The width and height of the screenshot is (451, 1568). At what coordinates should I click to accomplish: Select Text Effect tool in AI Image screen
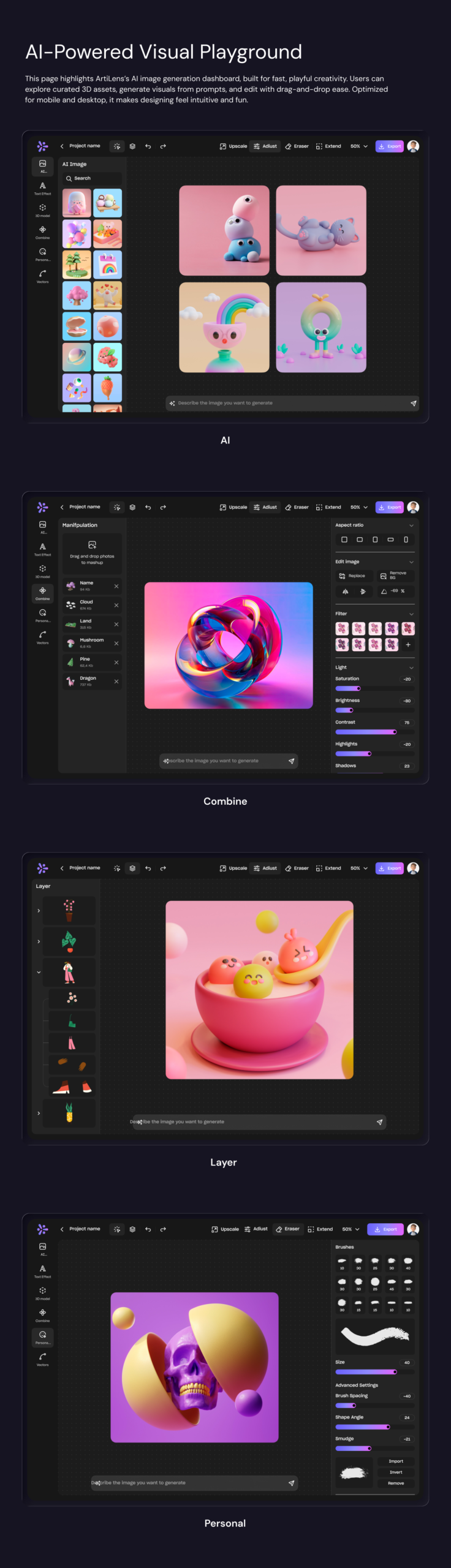pyautogui.click(x=42, y=187)
